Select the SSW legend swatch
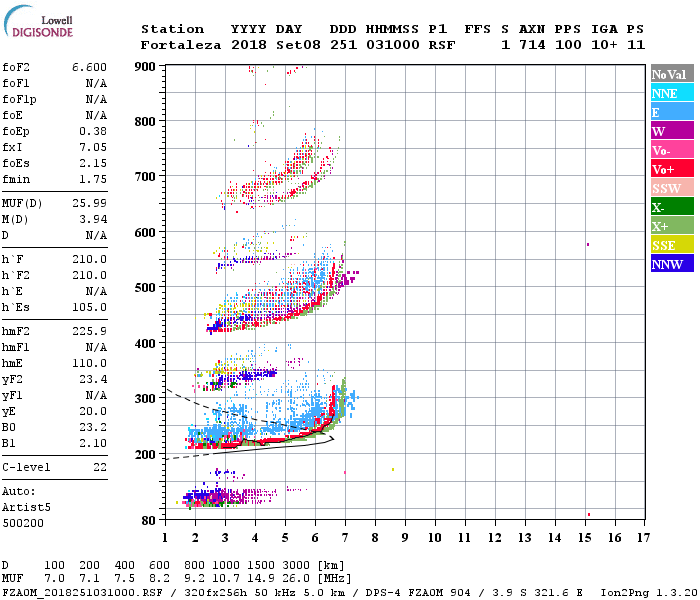The width and height of the screenshot is (700, 600). [672, 188]
